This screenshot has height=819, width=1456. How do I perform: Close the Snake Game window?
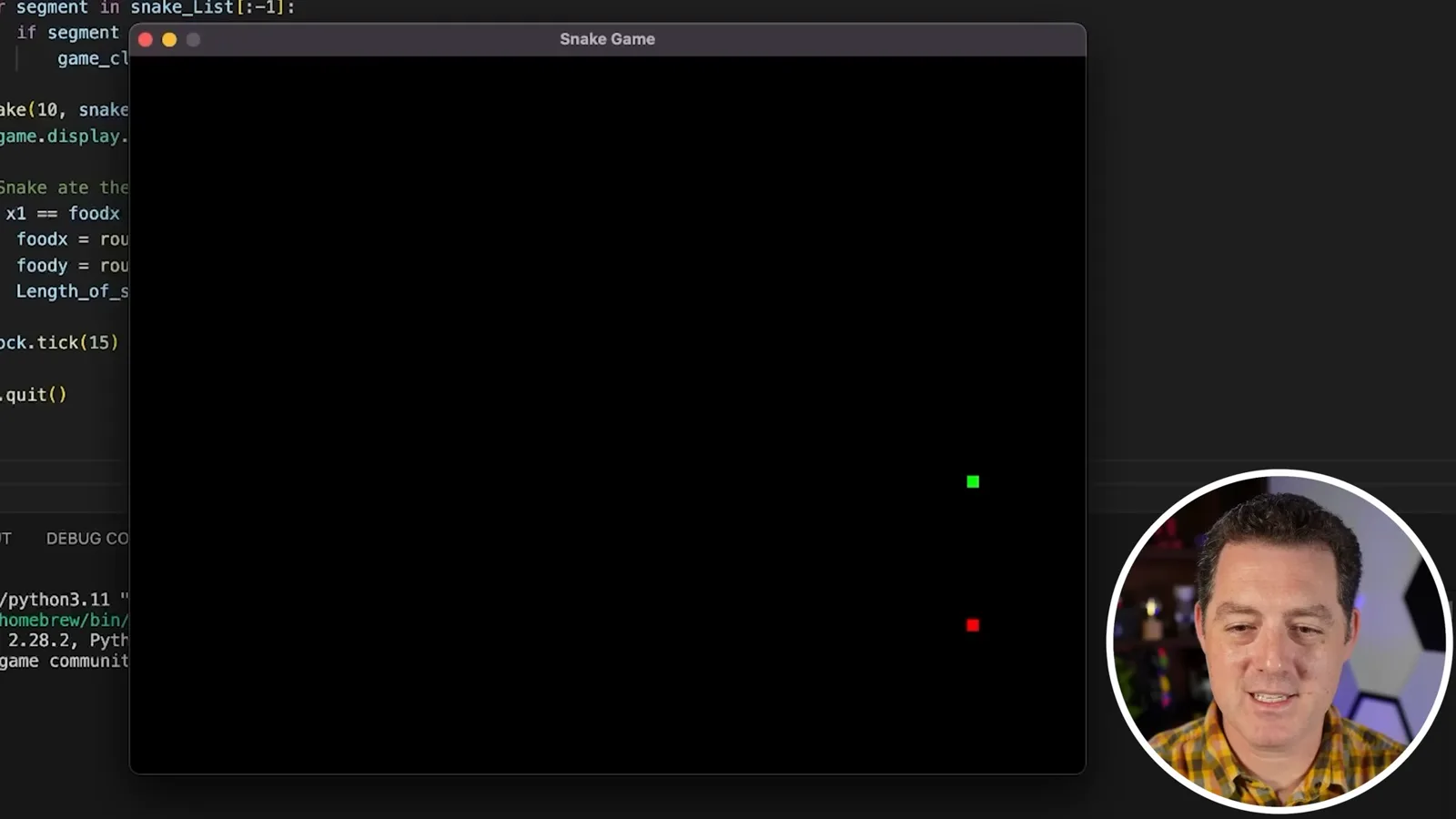[146, 40]
